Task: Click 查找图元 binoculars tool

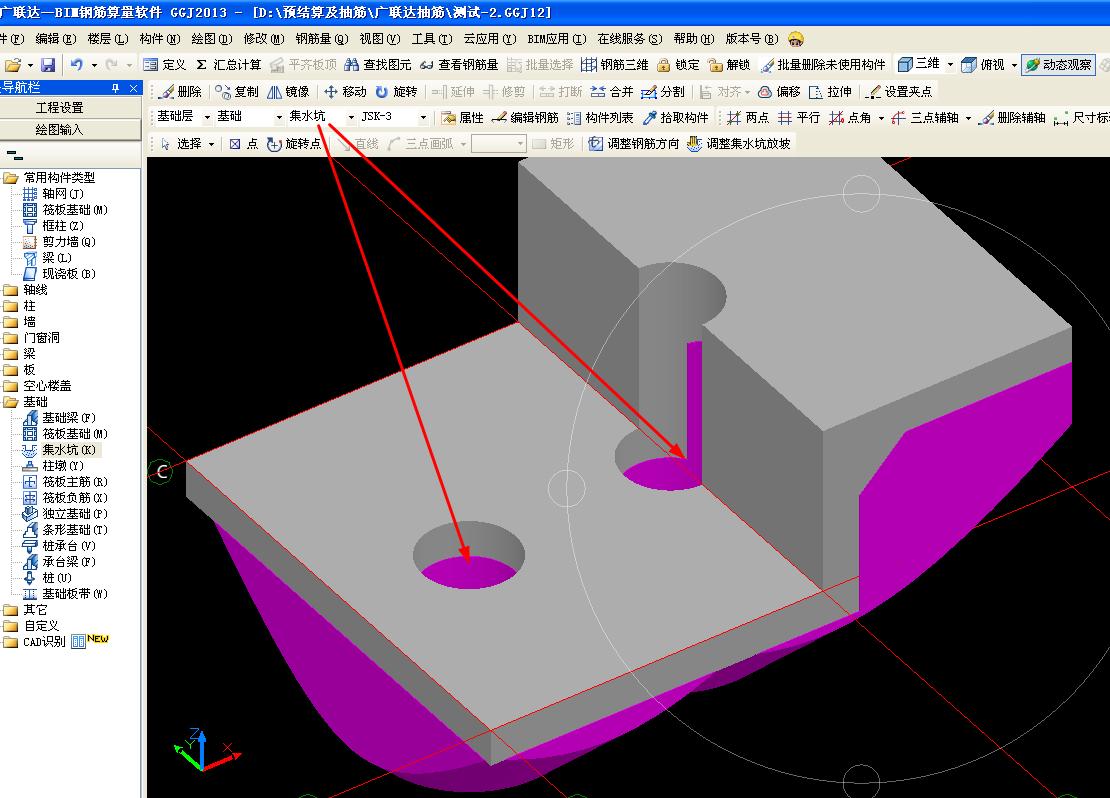Action: (x=378, y=65)
